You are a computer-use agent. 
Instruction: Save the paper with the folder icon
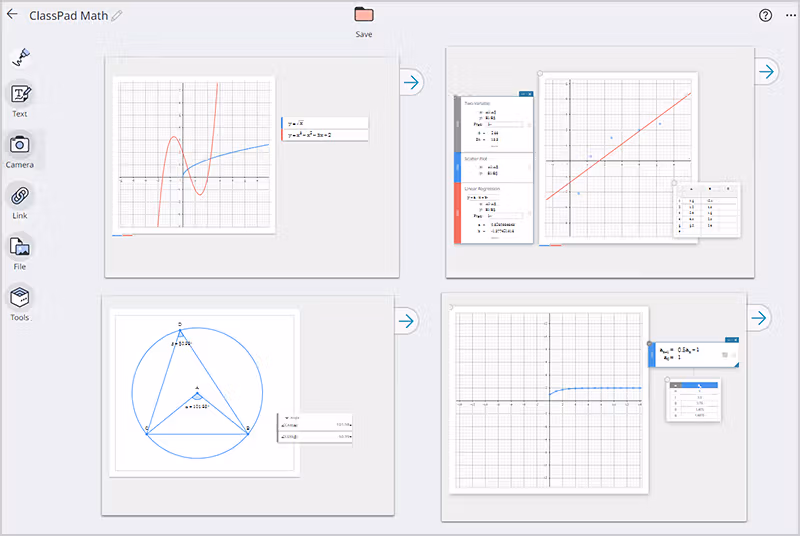coord(364,15)
